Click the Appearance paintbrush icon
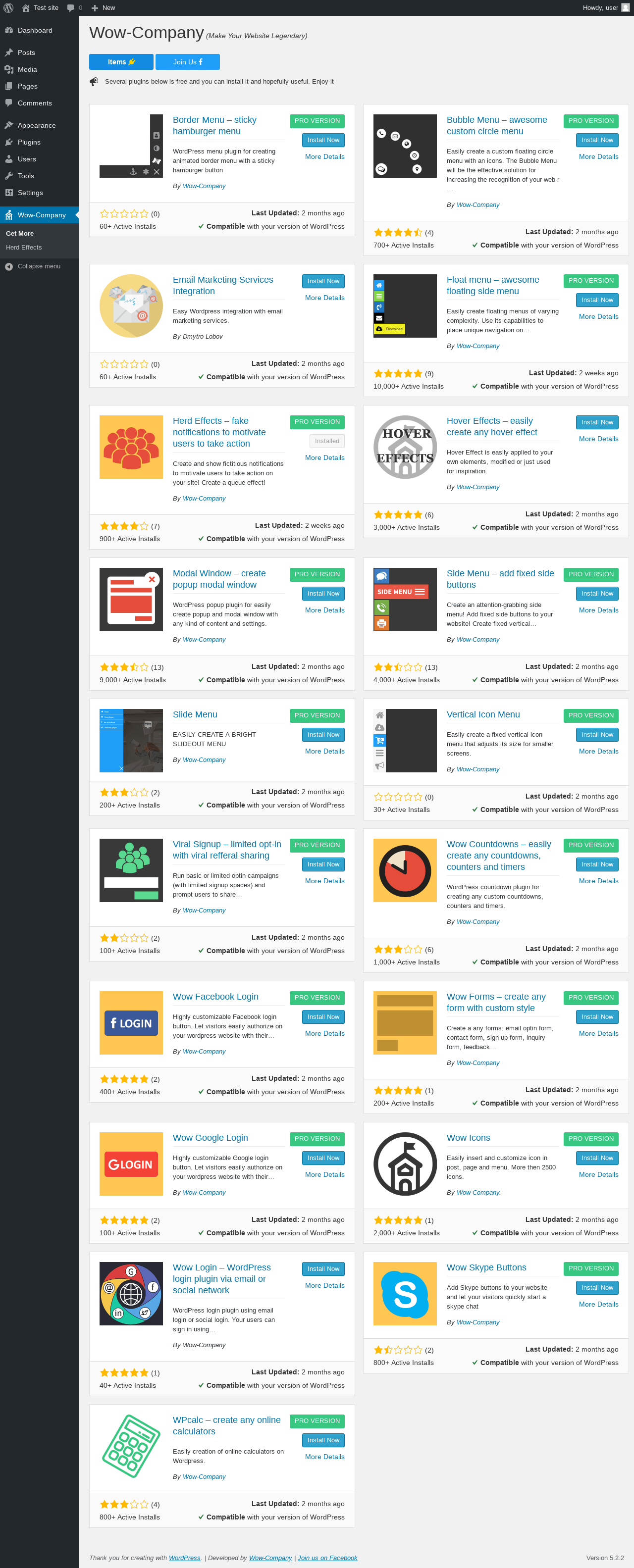Screen dimensions: 634x1568 (9, 125)
